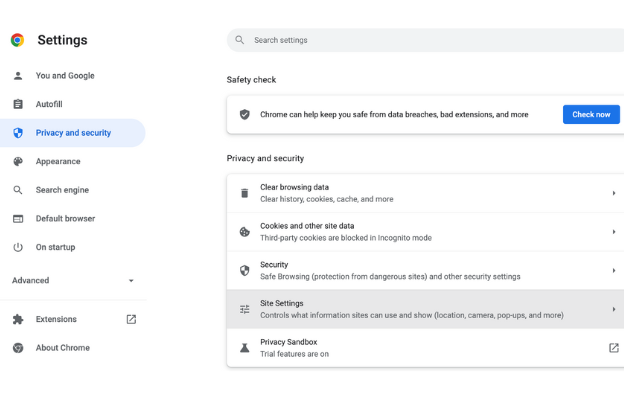Click the Appearance palette icon

point(18,161)
